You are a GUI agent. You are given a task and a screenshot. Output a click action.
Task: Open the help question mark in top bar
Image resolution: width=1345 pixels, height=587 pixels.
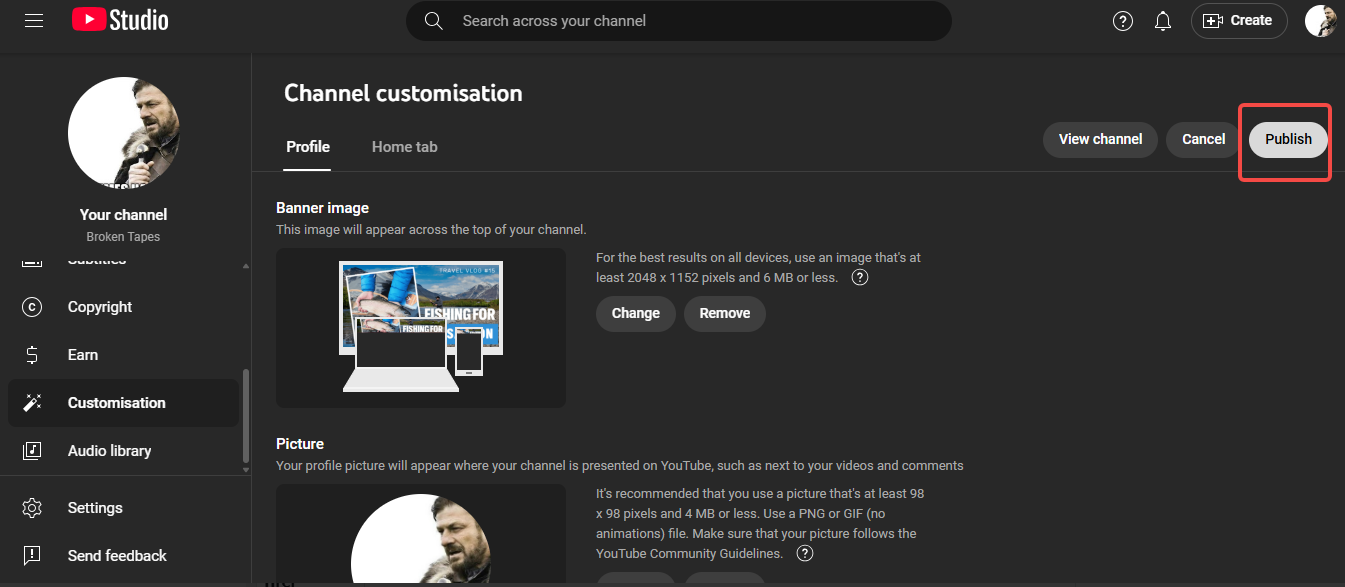click(x=1122, y=20)
